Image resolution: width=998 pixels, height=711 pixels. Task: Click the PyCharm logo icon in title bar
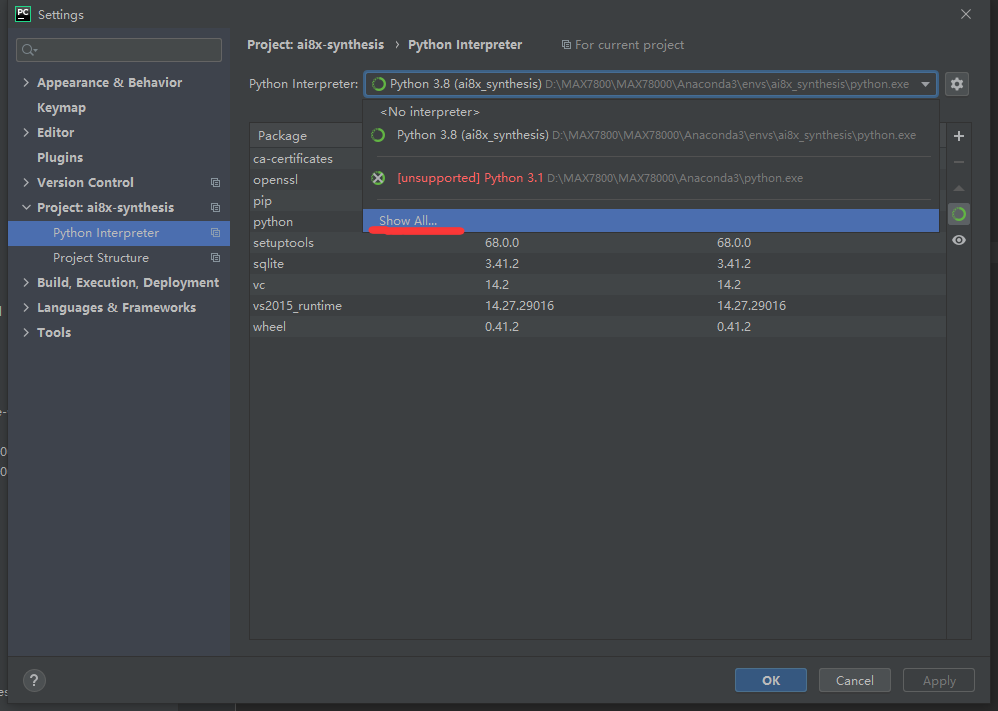point(23,14)
